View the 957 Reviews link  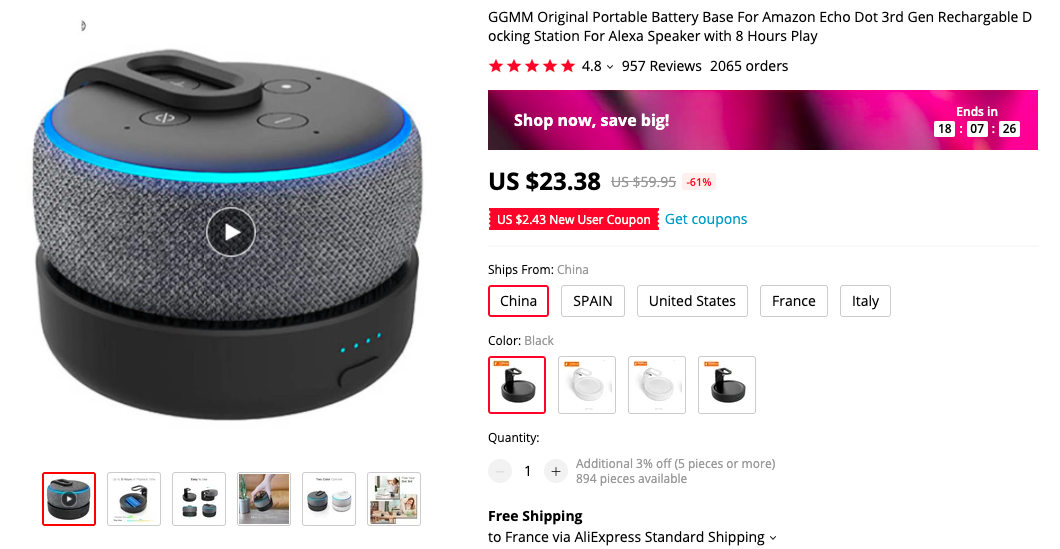point(662,66)
